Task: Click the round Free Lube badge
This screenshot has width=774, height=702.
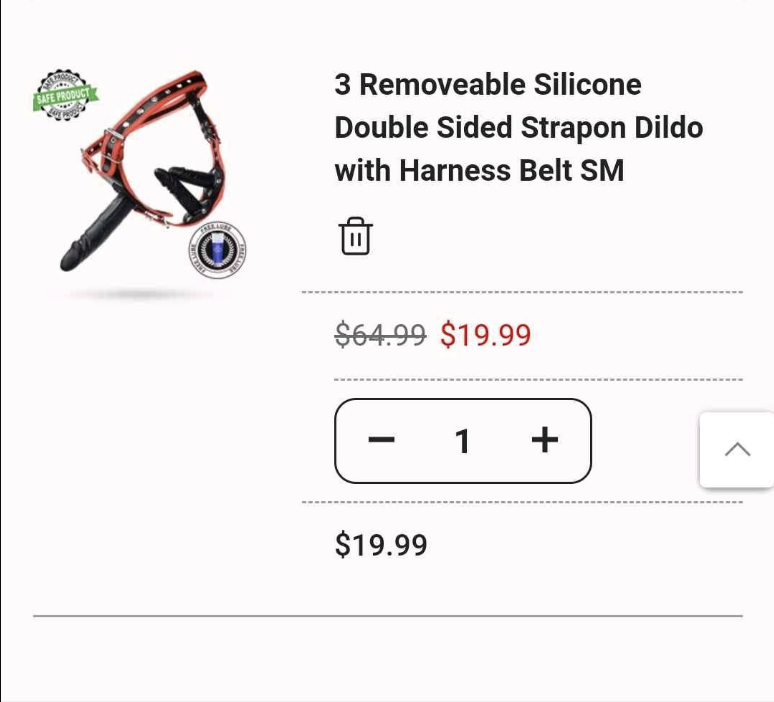Action: pyautogui.click(x=217, y=249)
